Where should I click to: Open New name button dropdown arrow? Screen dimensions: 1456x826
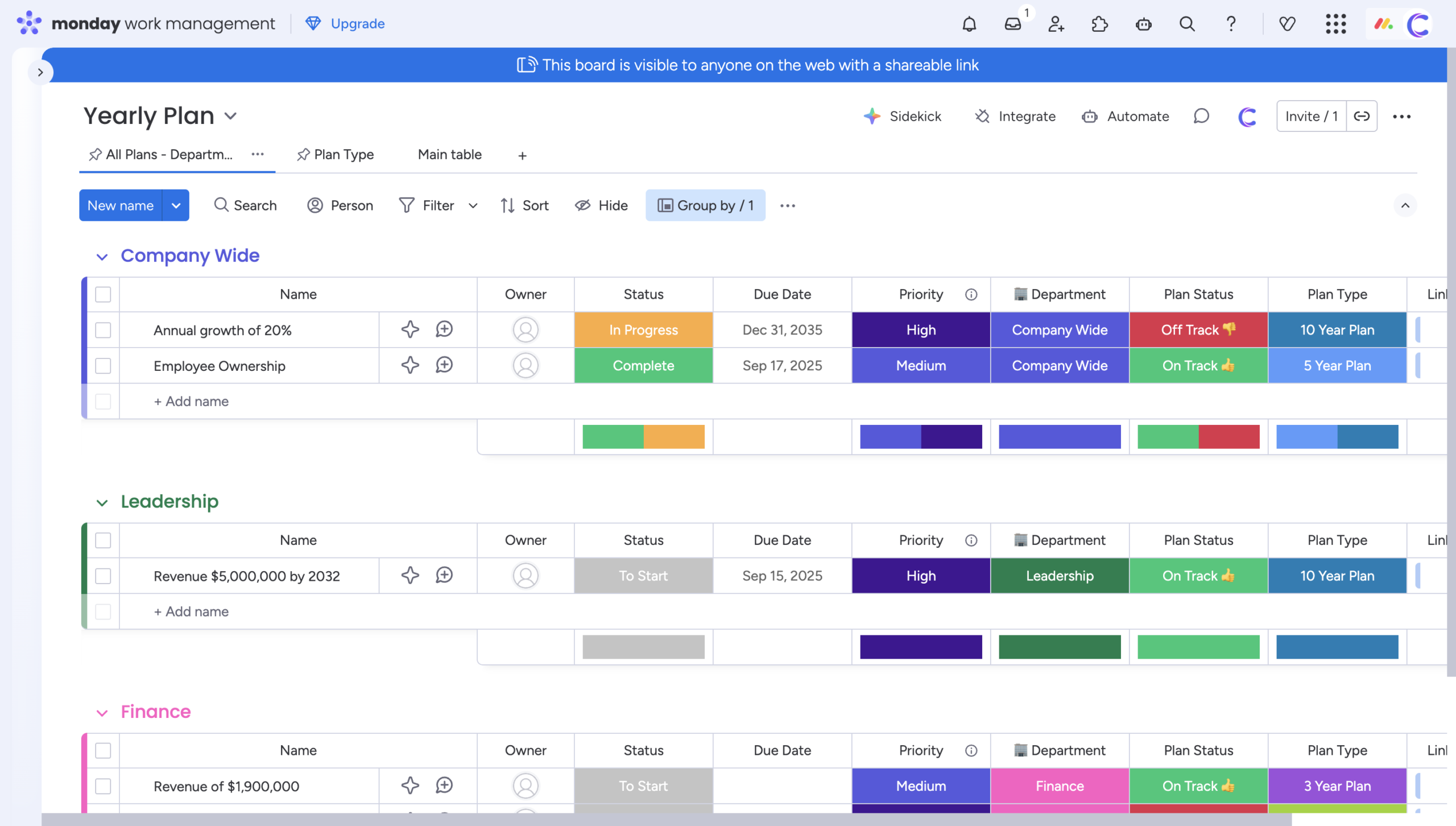point(176,205)
